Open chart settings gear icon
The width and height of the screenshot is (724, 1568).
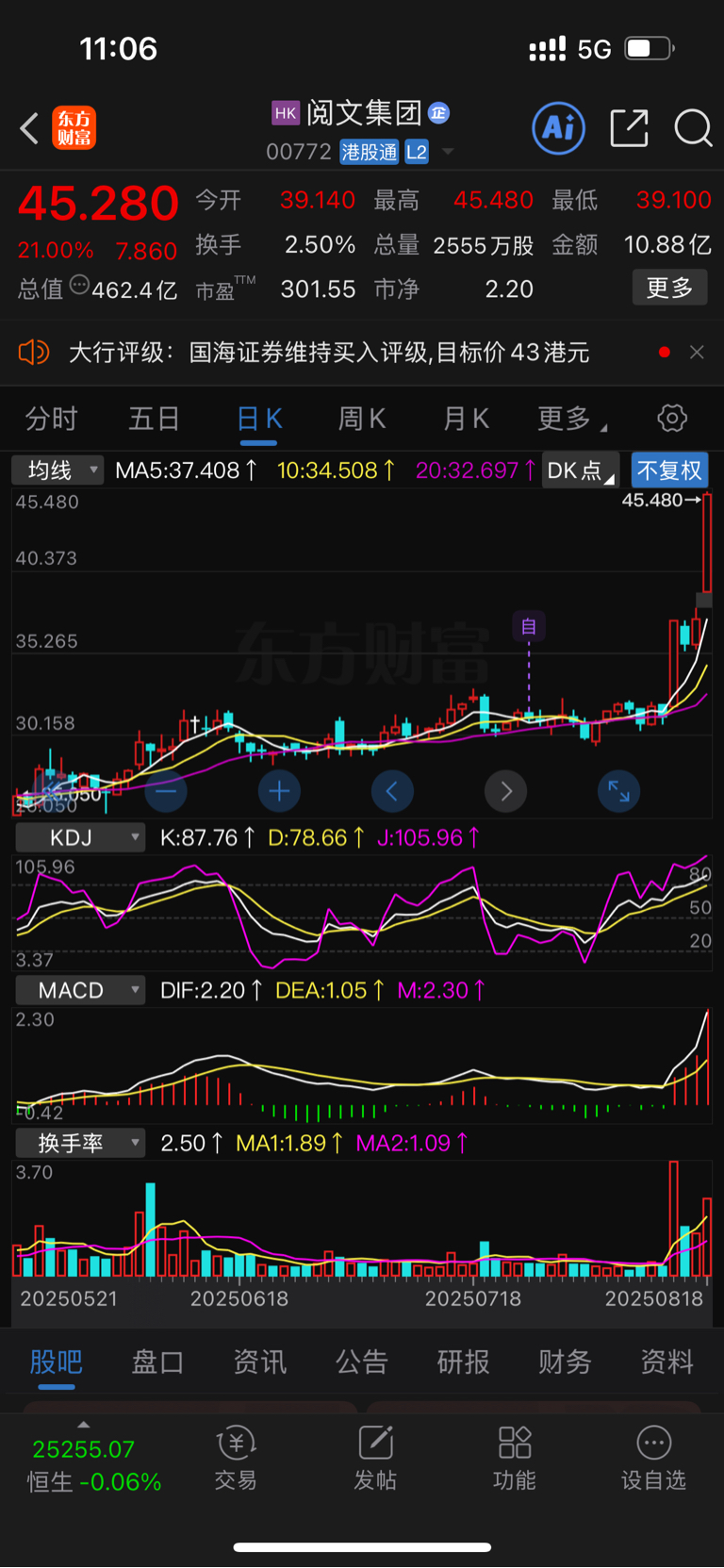point(672,418)
